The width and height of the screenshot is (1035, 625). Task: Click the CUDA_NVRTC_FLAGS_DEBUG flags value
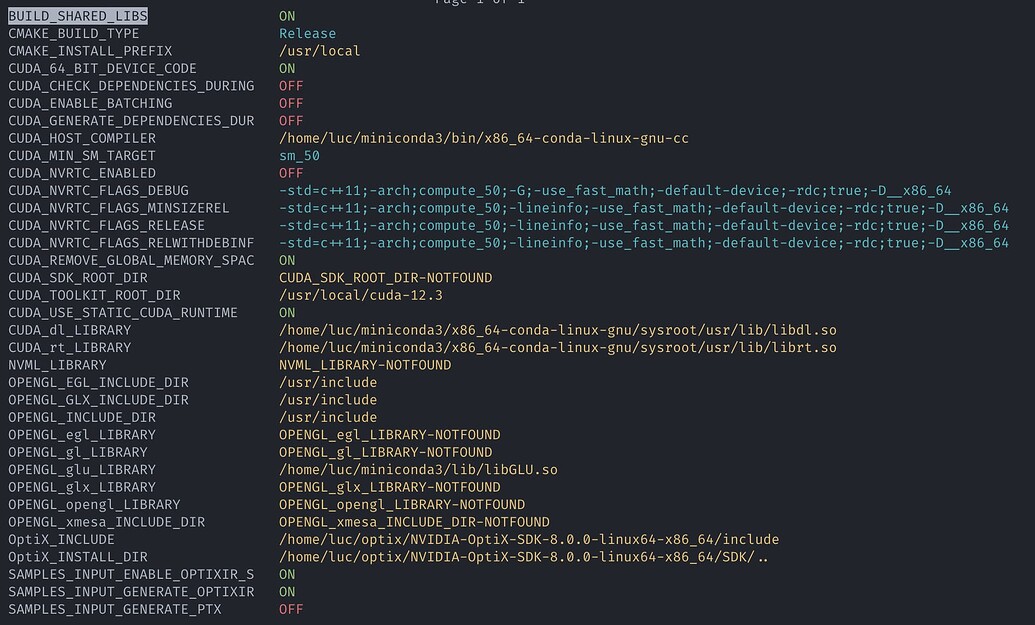(x=614, y=190)
